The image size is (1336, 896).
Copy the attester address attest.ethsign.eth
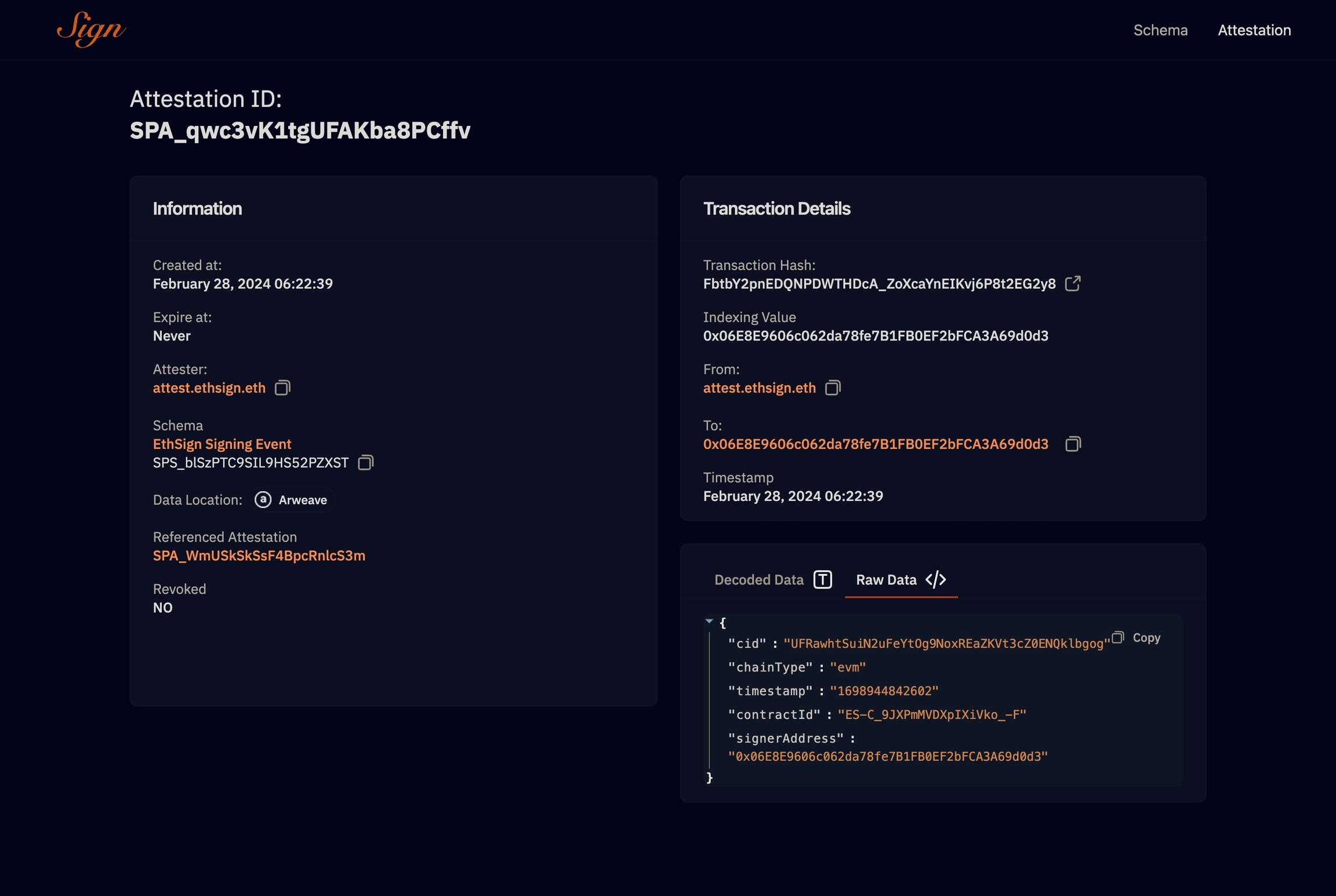tap(282, 387)
